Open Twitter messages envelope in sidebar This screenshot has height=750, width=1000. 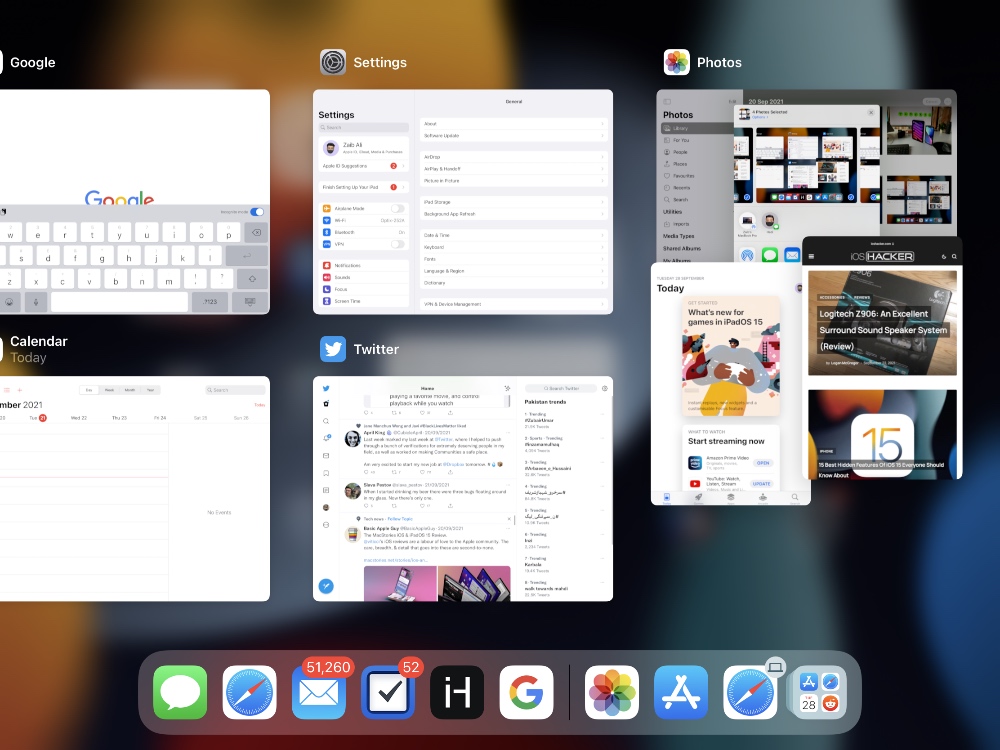coord(326,455)
